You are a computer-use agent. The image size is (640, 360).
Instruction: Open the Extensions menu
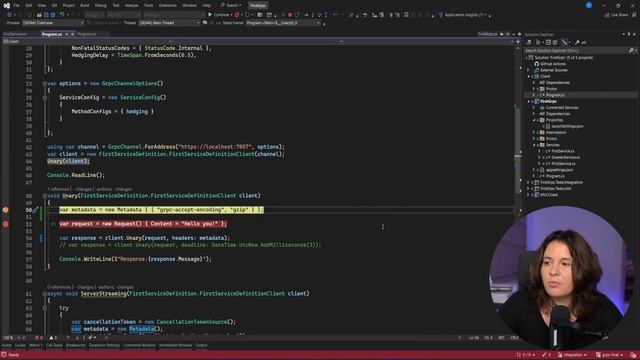tap(168, 5)
